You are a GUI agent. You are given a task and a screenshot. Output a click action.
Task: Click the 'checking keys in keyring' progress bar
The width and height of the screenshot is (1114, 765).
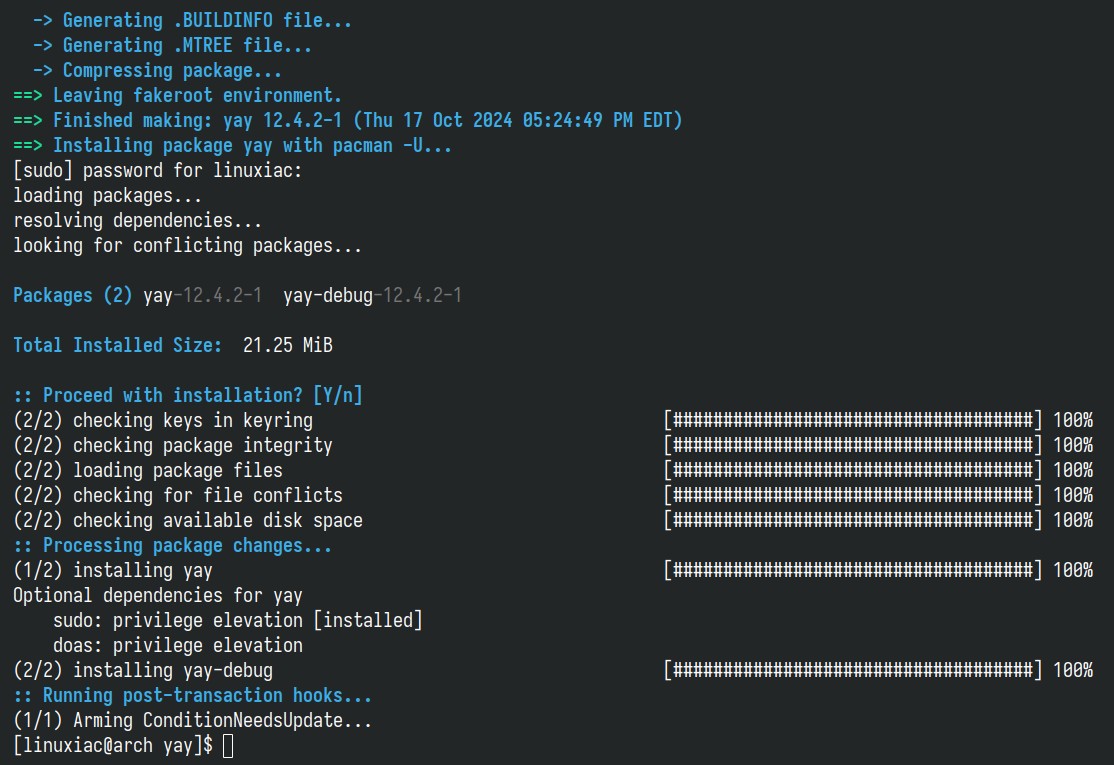tap(853, 420)
